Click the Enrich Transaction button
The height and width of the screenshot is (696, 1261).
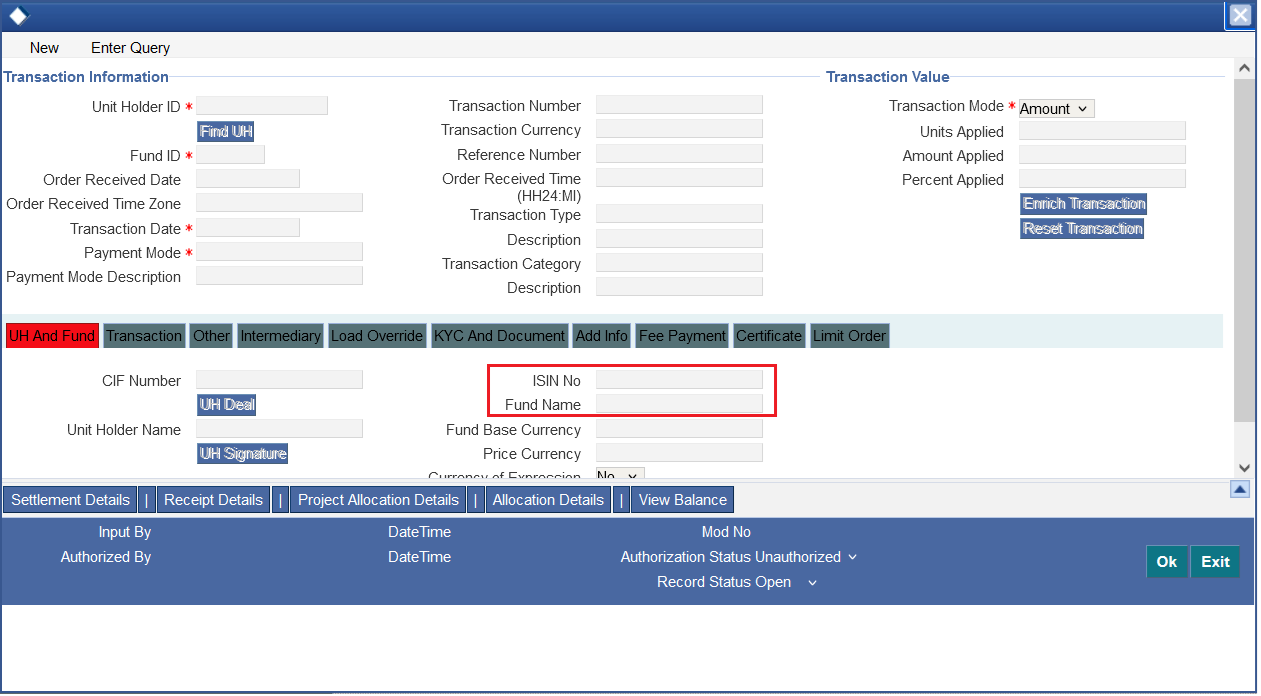1084,204
